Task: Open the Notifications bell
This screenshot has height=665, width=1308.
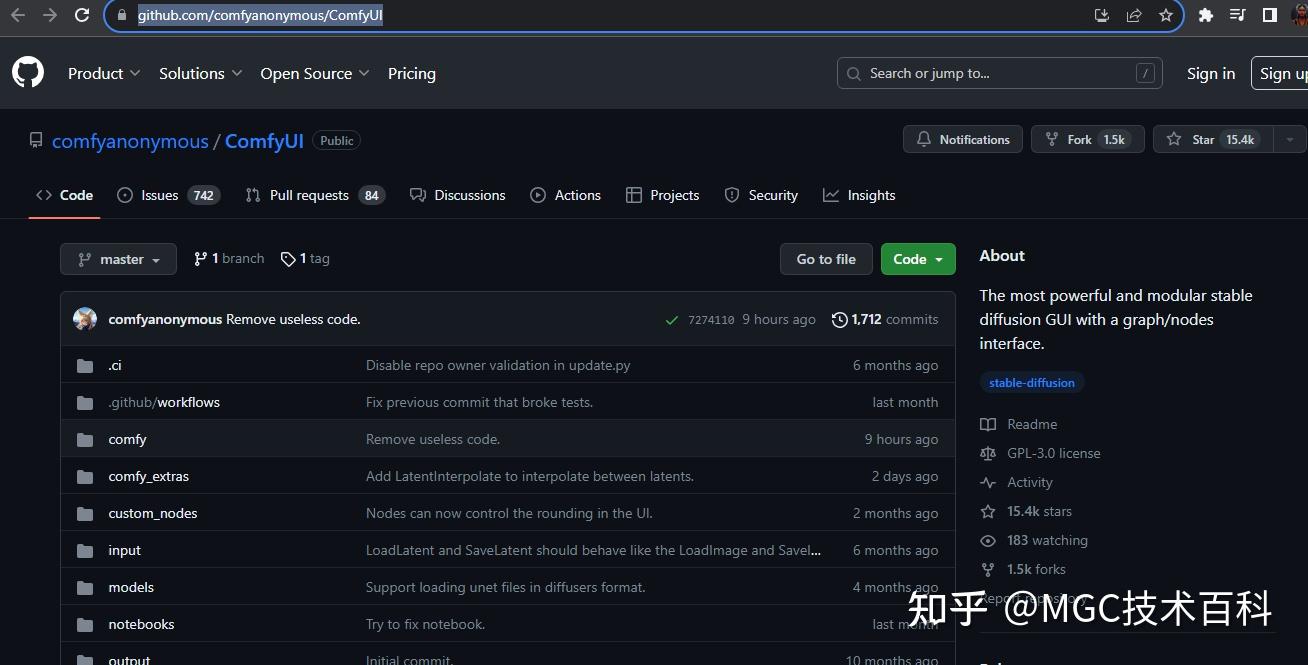Action: tap(923, 139)
